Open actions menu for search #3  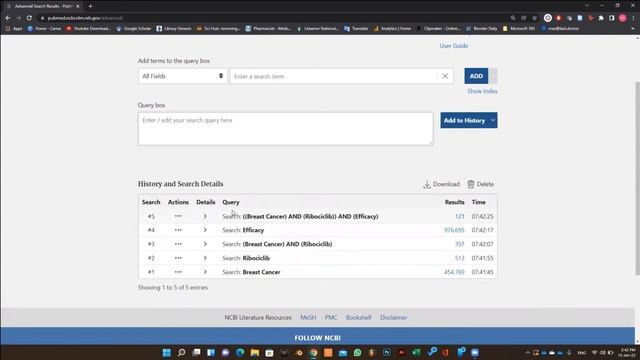[178, 244]
